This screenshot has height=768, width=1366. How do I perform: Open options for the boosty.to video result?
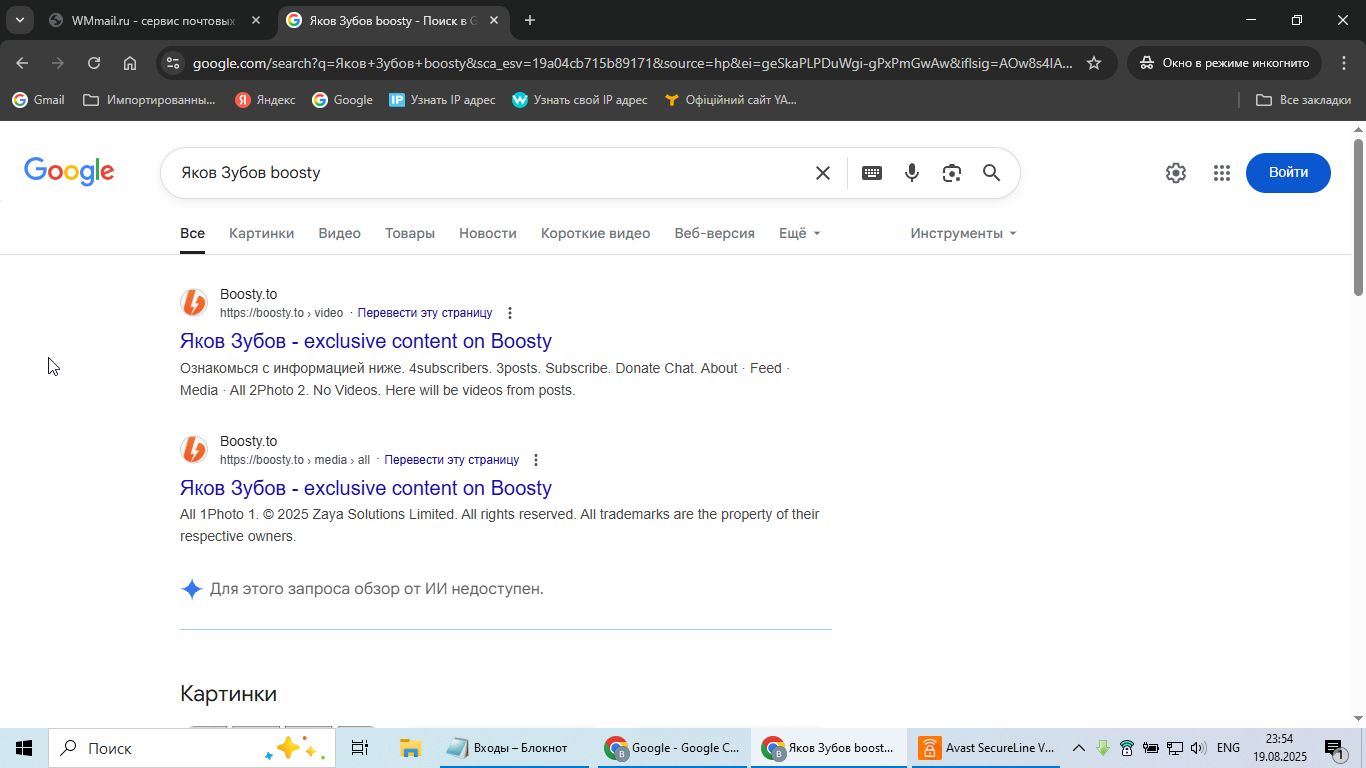[510, 313]
